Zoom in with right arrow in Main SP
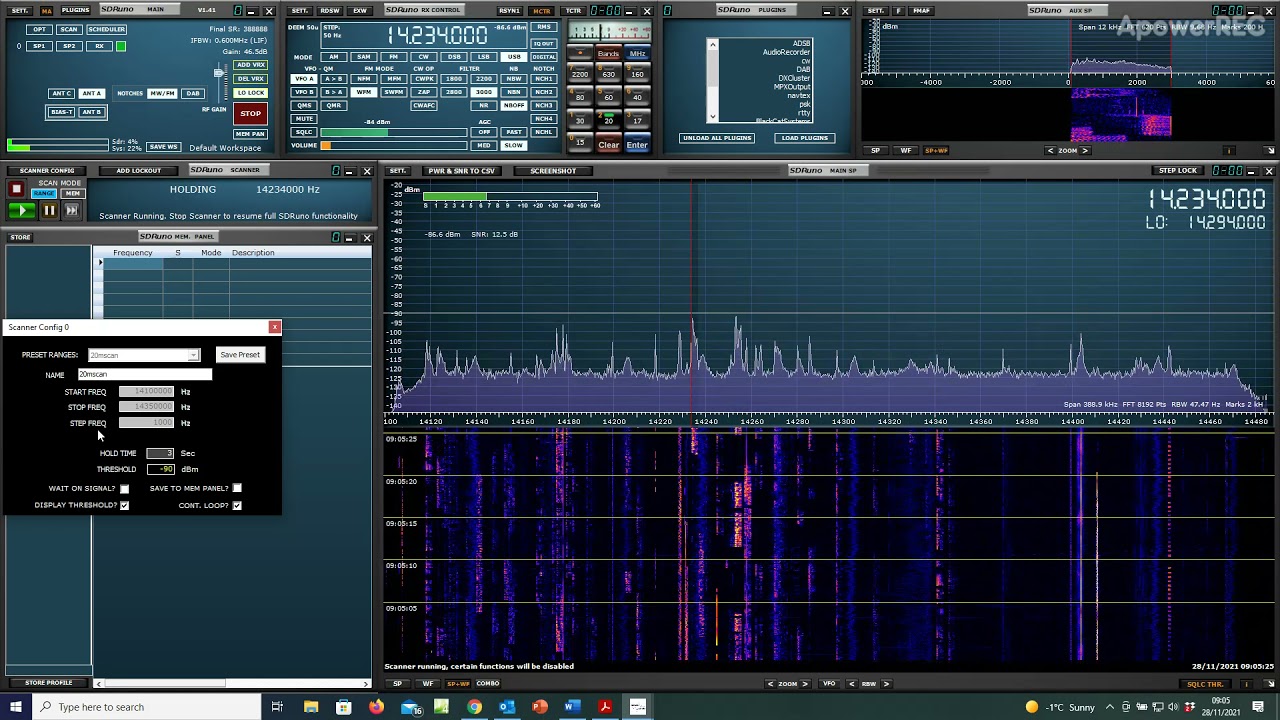The width and height of the screenshot is (1280, 720). click(805, 684)
